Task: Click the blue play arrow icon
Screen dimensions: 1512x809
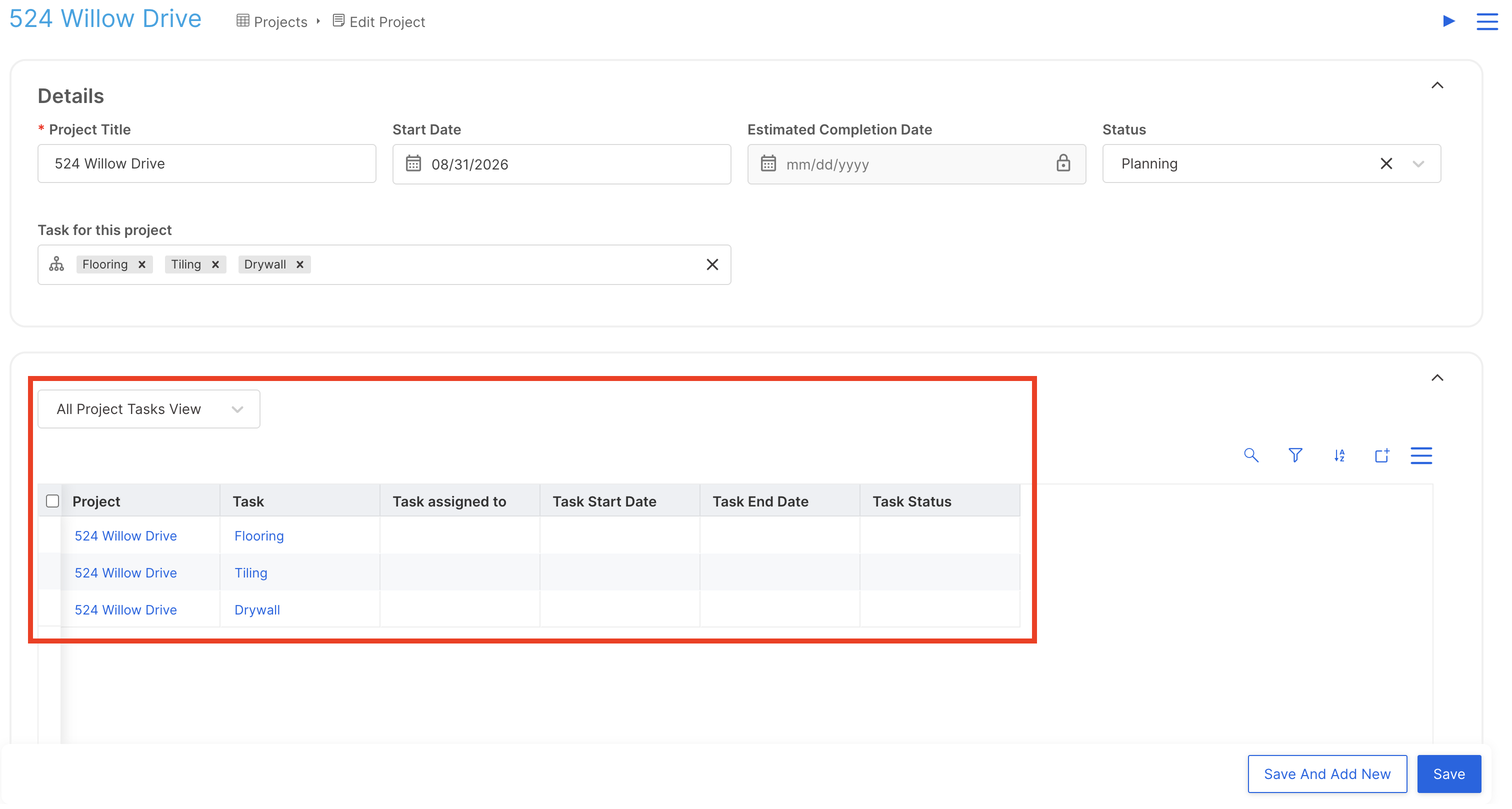Action: coord(1448,21)
